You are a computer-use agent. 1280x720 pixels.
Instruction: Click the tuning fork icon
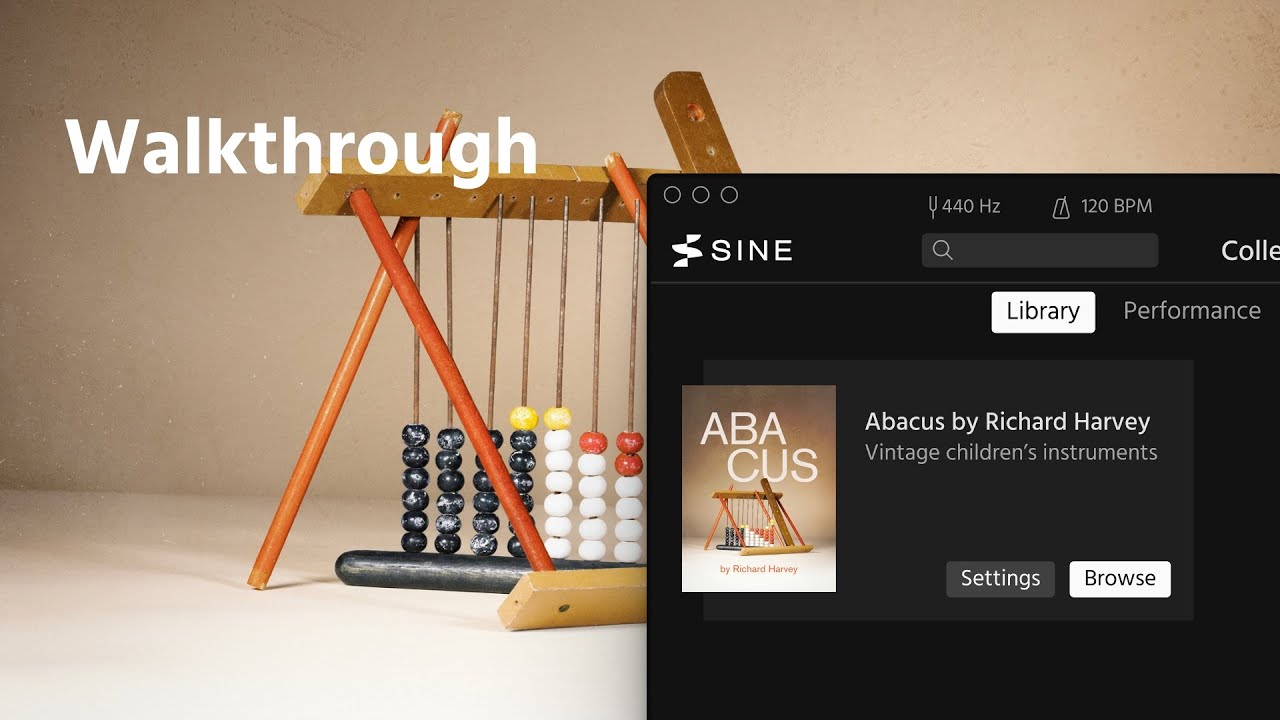click(x=932, y=207)
